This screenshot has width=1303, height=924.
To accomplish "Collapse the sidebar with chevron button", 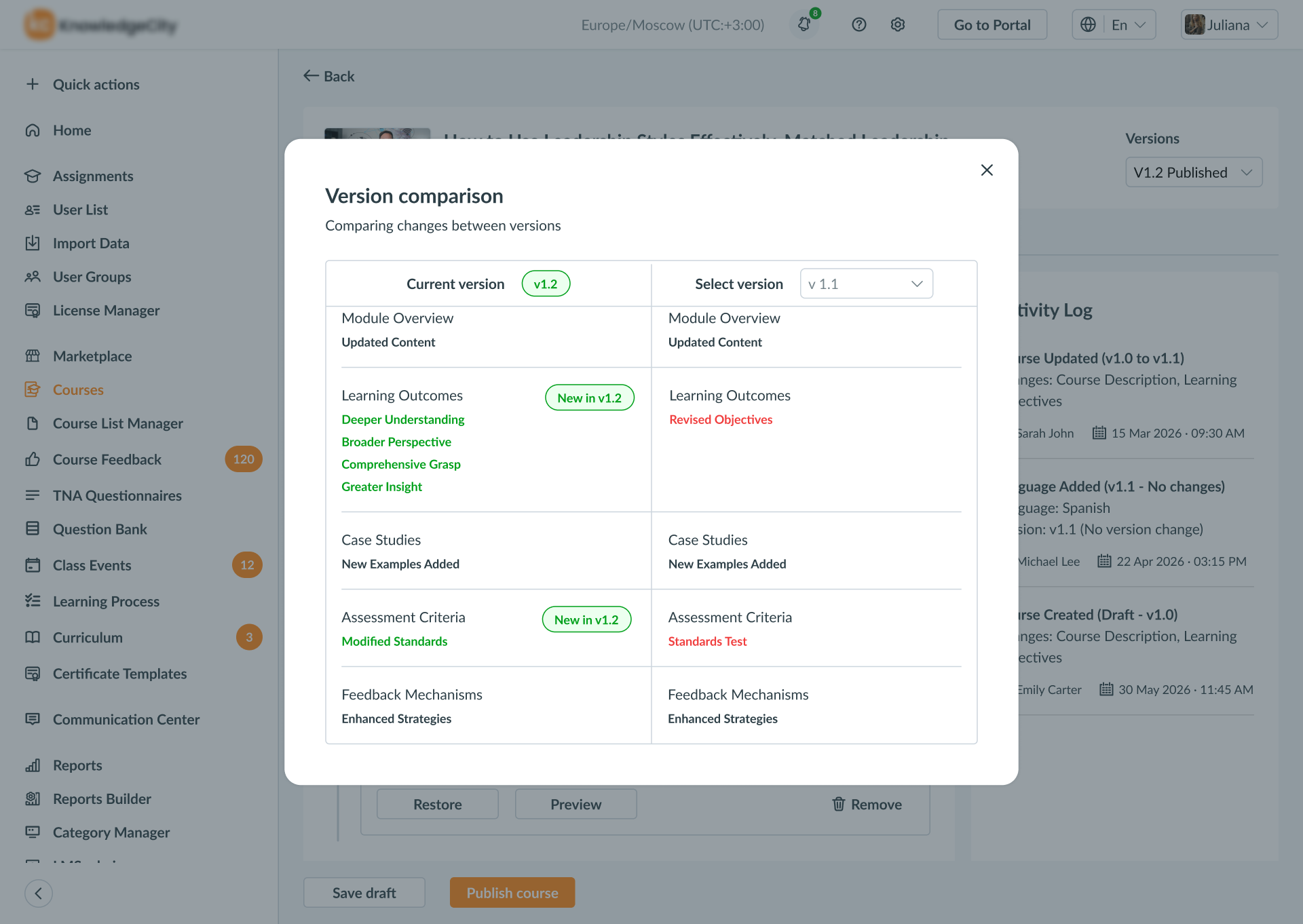I will pos(39,893).
